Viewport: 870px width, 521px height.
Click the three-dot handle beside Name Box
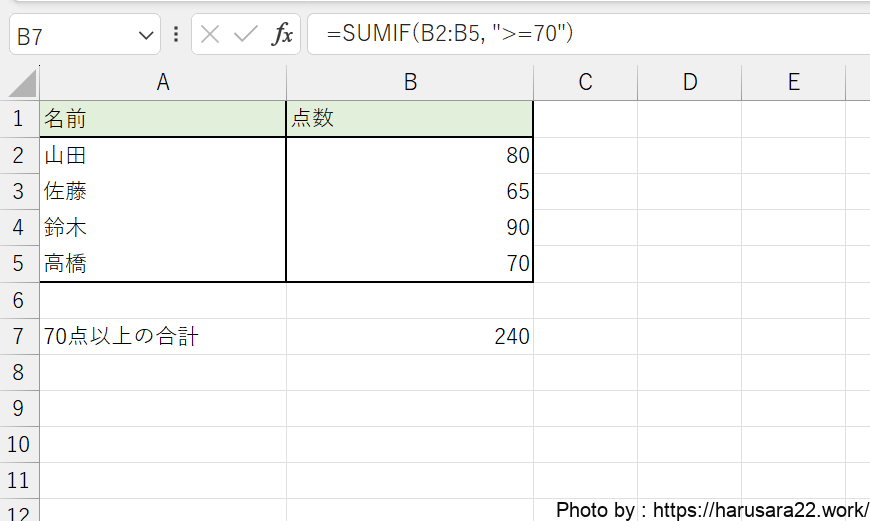pyautogui.click(x=176, y=35)
